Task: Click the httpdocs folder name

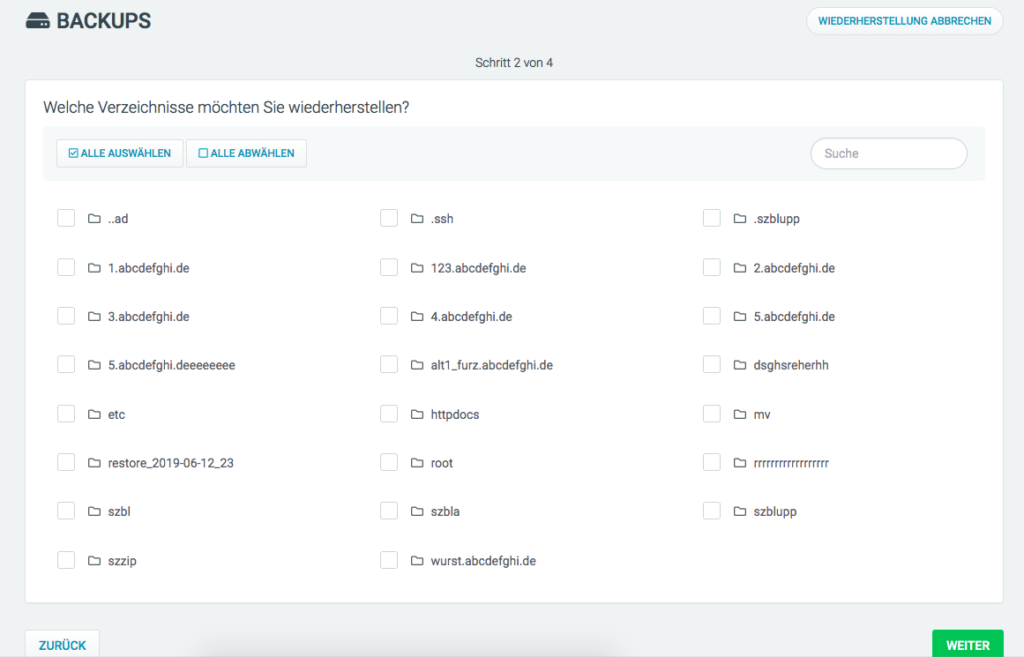Action: point(455,415)
